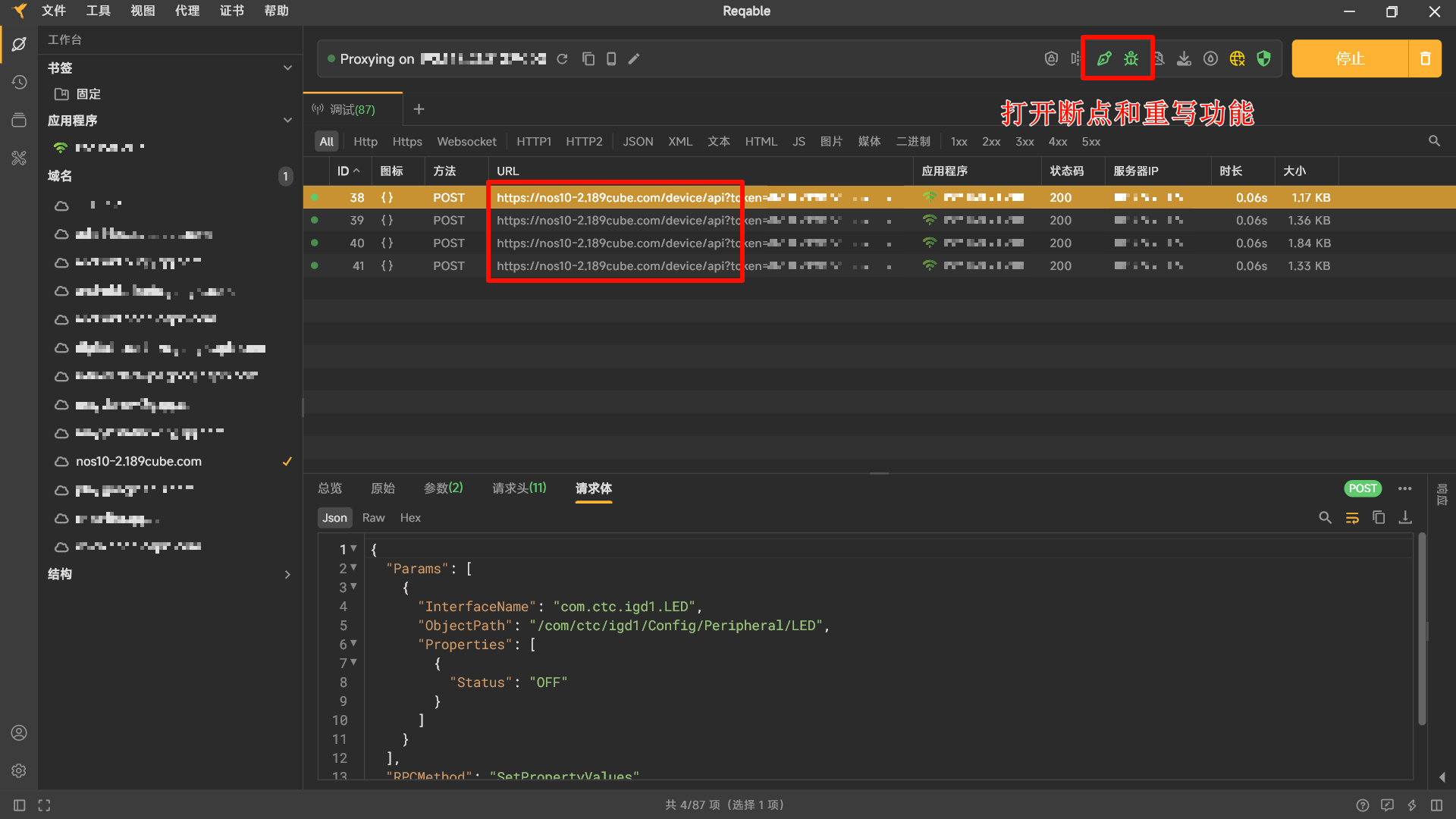Copy the proxy address with copy icon
Viewport: 1456px width, 819px height.
pyautogui.click(x=588, y=58)
